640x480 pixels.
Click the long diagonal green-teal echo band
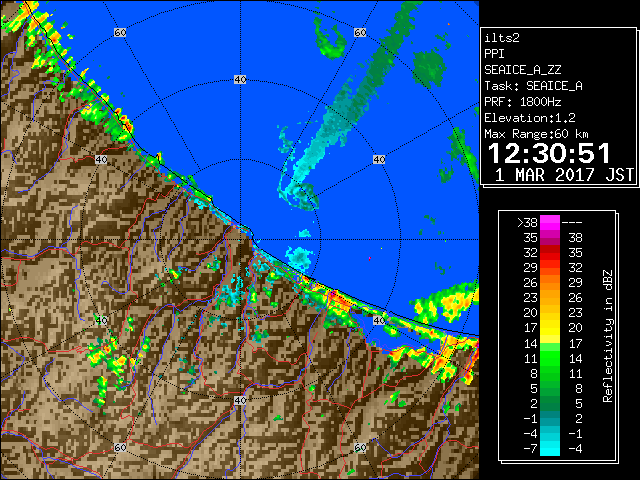[350, 98]
